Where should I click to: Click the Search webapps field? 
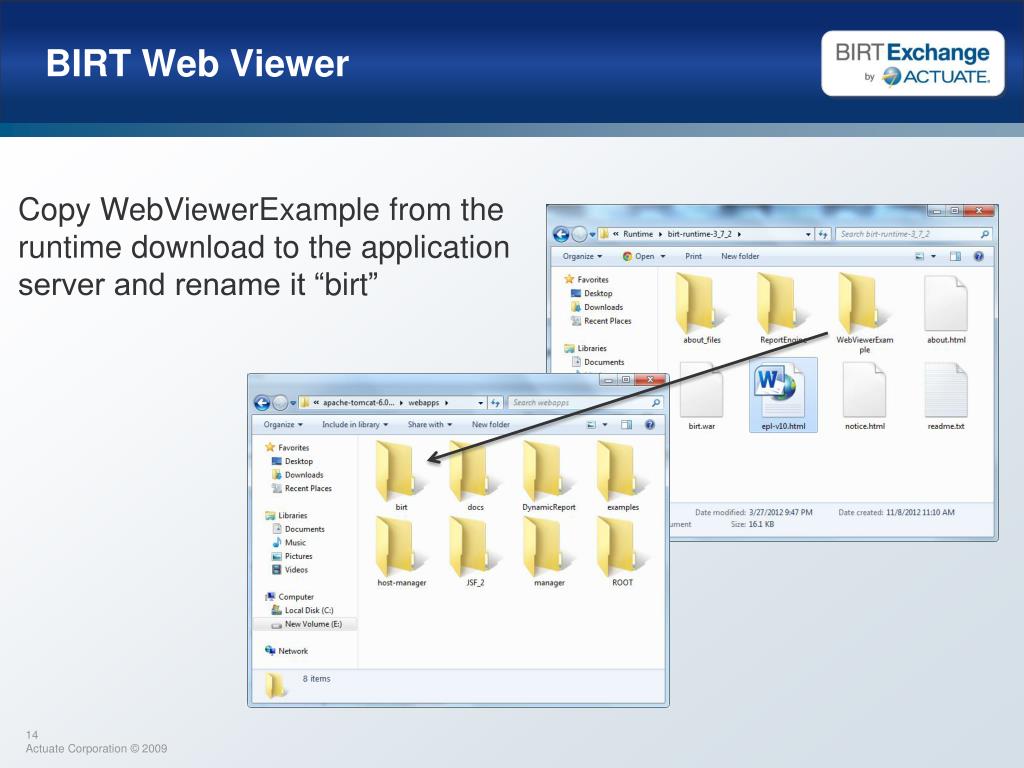pos(586,403)
